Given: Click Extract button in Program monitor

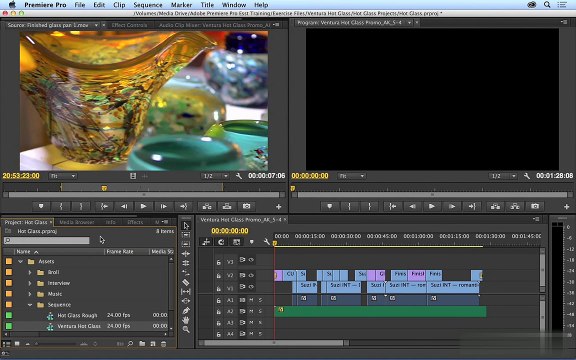Looking at the screenshot, I should coord(515,206).
